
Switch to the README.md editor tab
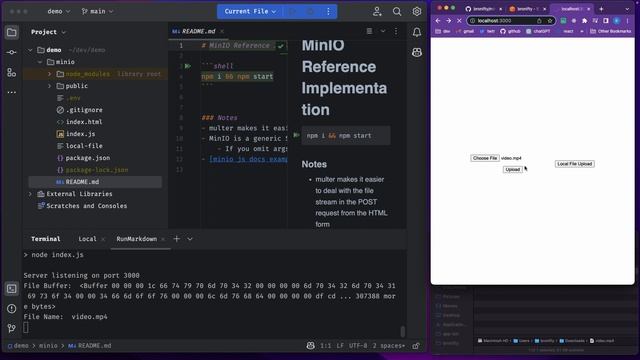[x=199, y=31]
